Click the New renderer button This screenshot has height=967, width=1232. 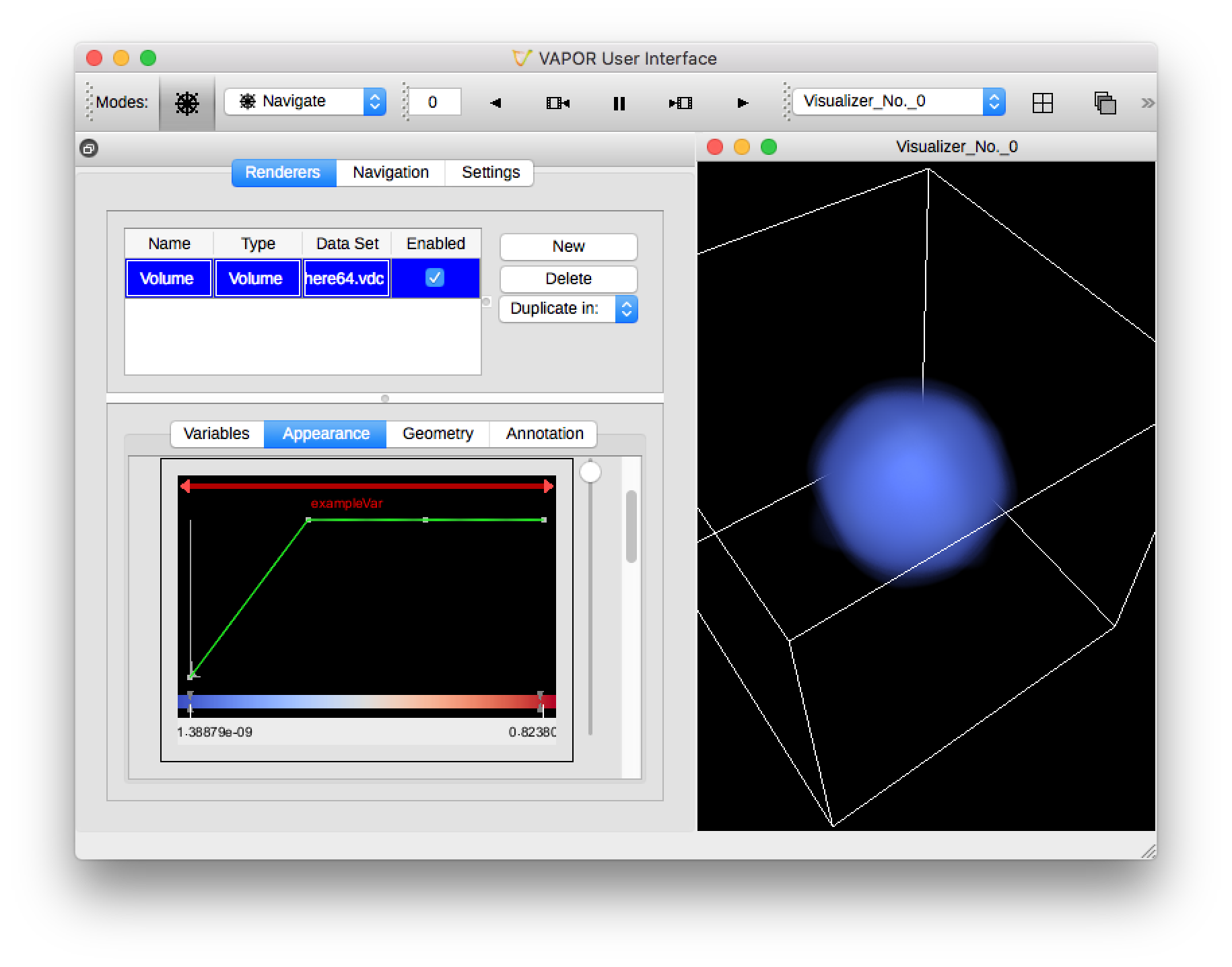pyautogui.click(x=568, y=246)
